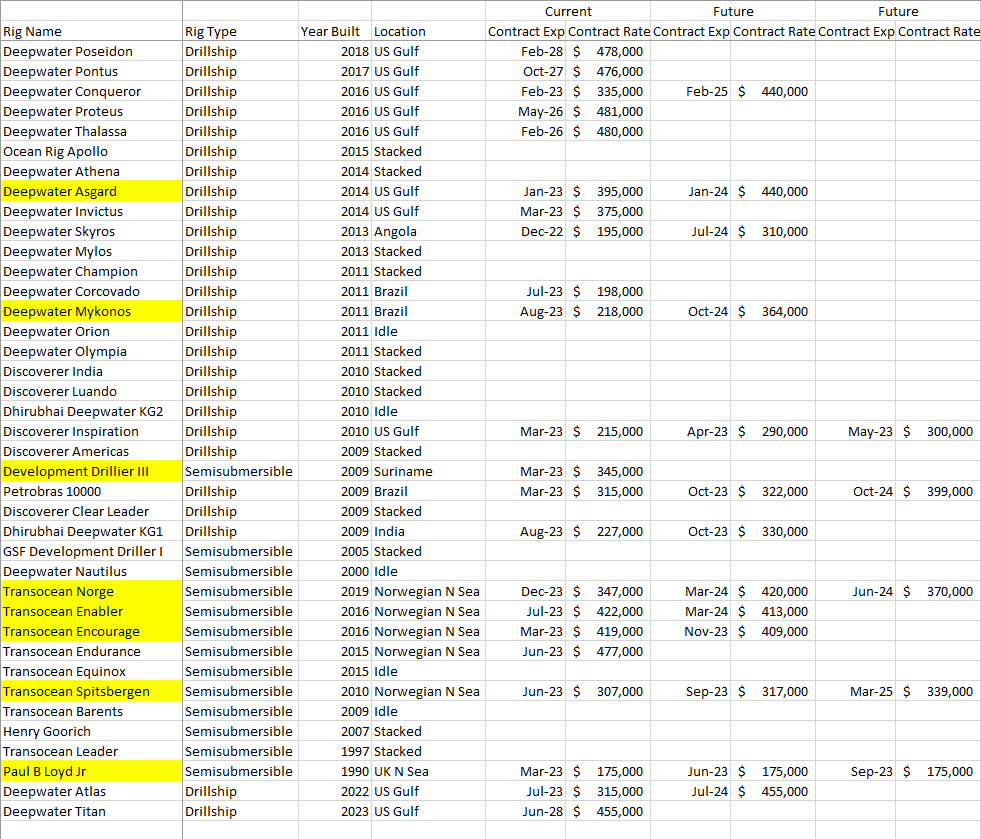The image size is (981, 839).
Task: Select Transocean Endurance's 477,000 rate
Action: pos(607,652)
